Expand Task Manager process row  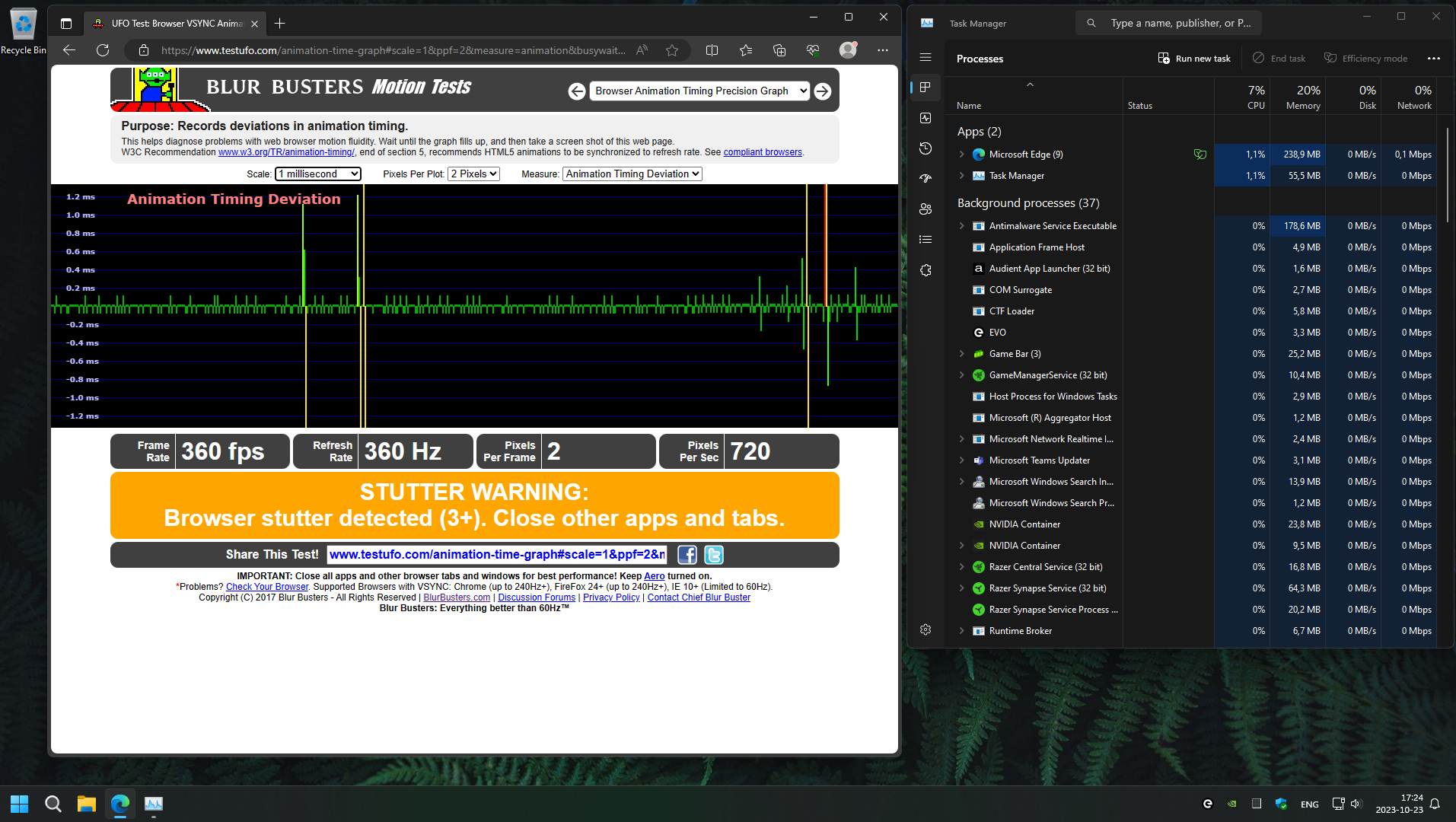[x=961, y=176]
